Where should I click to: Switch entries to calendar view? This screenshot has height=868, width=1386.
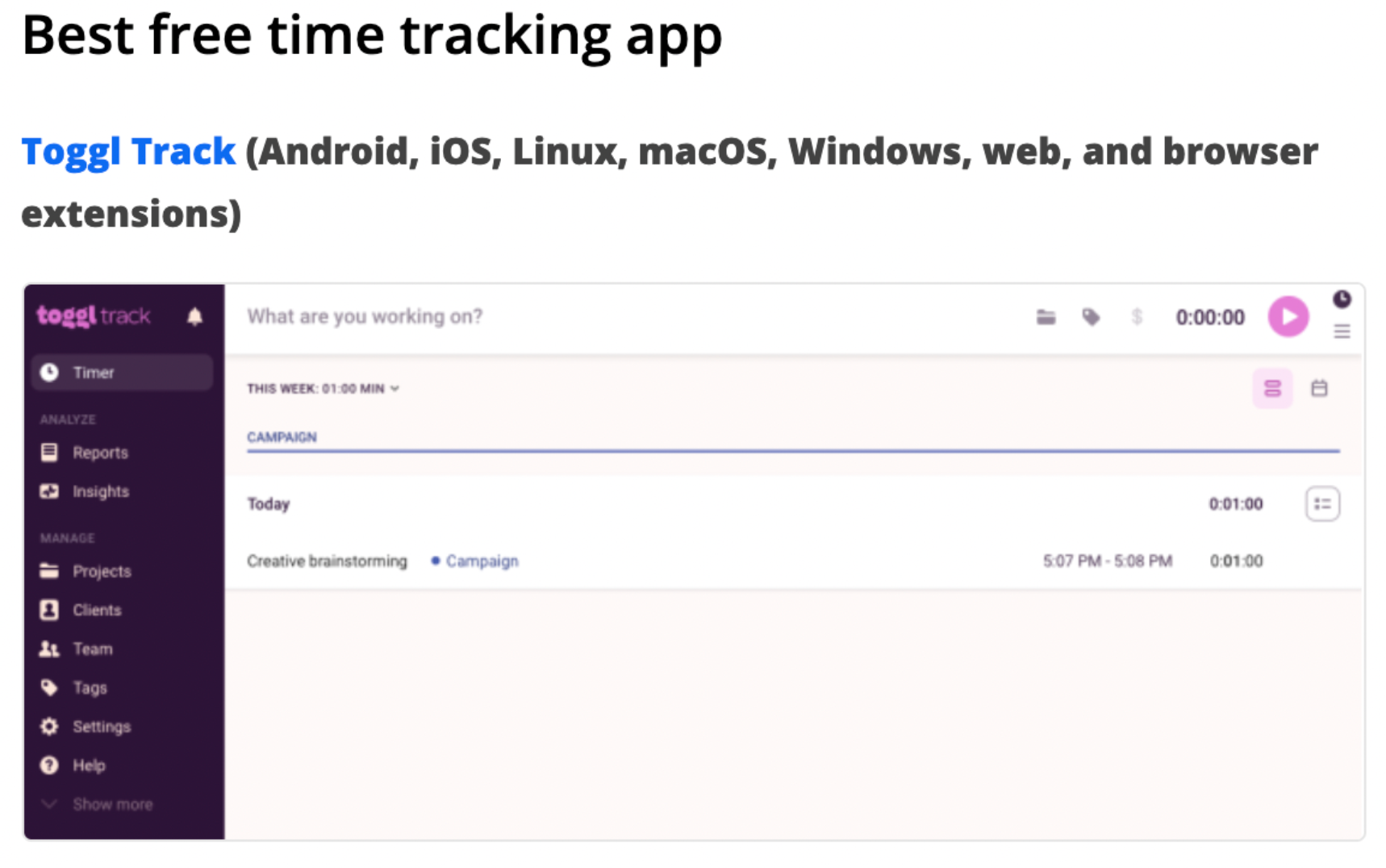pos(1321,388)
